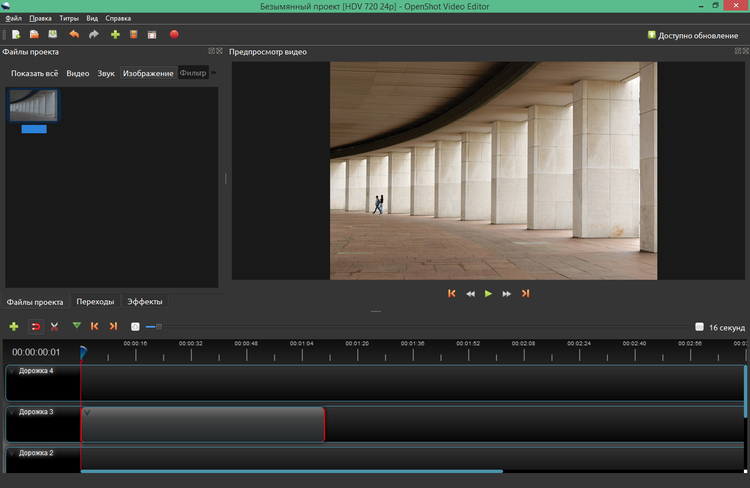Click the 00:00:00:01 timecode display
Viewport: 750px width, 488px height.
(x=36, y=352)
